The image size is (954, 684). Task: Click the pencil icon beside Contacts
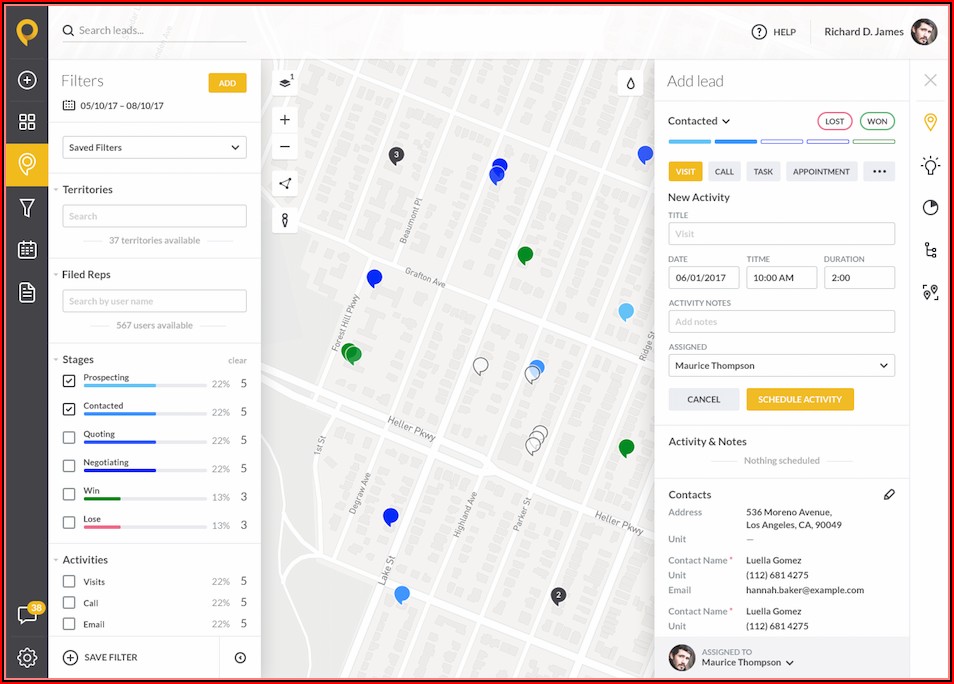889,494
